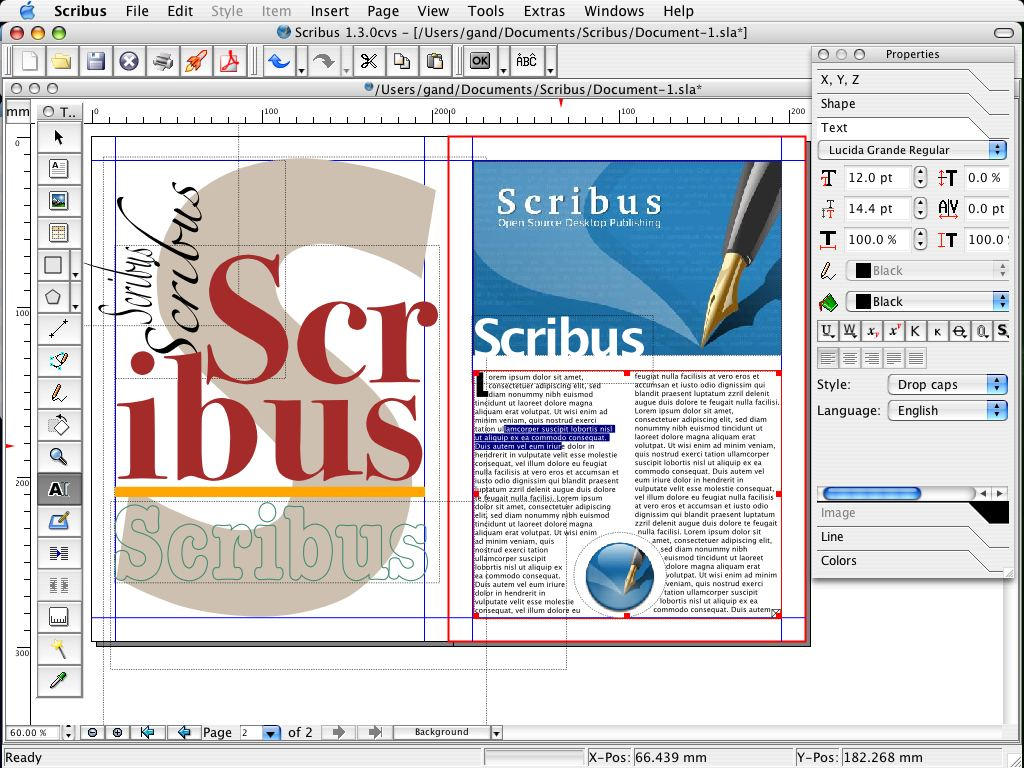This screenshot has height=768, width=1024.
Task: Pick the Insert Table tool
Action: [59, 233]
